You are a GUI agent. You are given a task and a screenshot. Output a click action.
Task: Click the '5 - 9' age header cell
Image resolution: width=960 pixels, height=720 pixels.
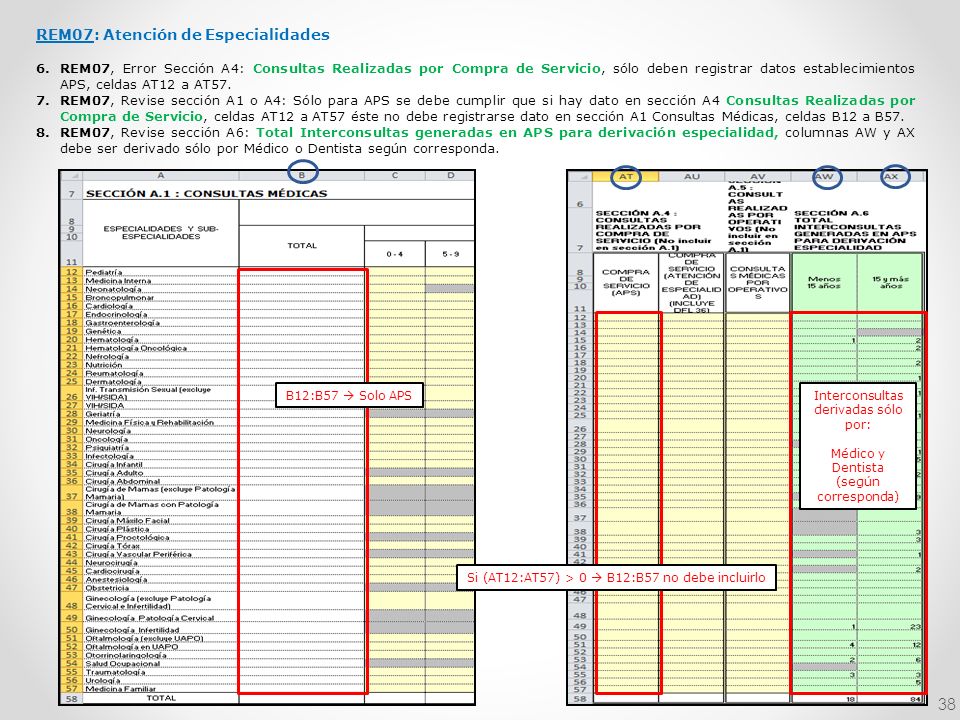[x=450, y=253]
